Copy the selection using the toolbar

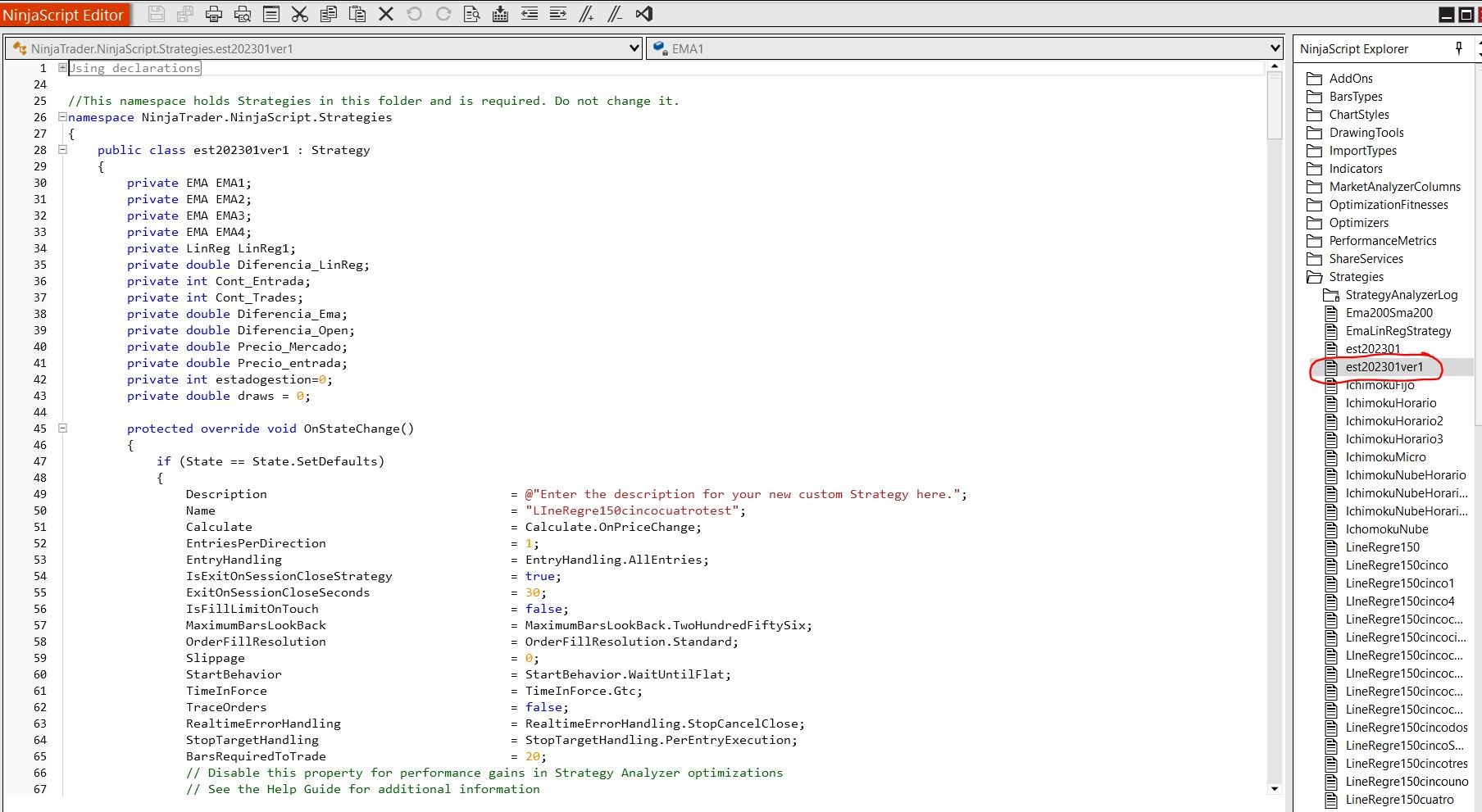[x=329, y=14]
